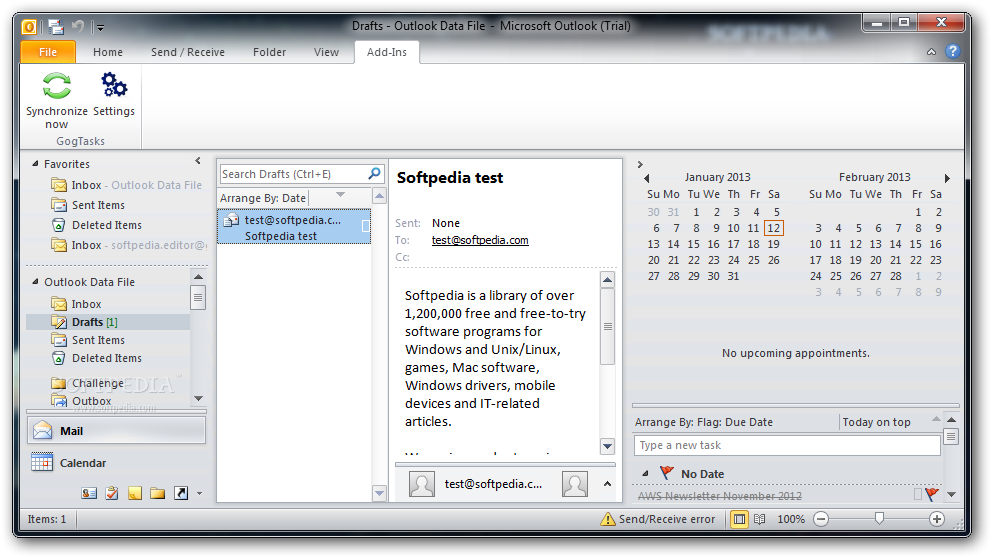Go to previous month in calendar
This screenshot has height=558, width=992.
pyautogui.click(x=647, y=178)
